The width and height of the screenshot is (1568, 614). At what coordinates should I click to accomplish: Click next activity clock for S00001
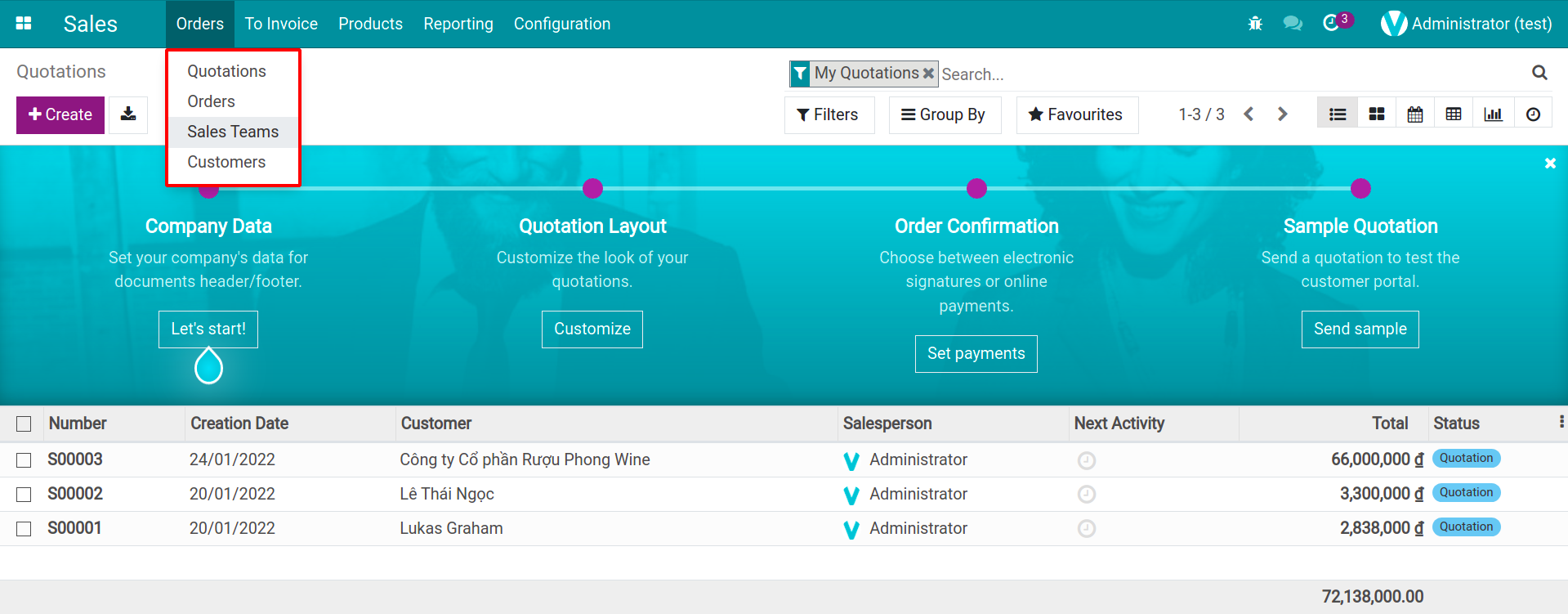[x=1086, y=529]
